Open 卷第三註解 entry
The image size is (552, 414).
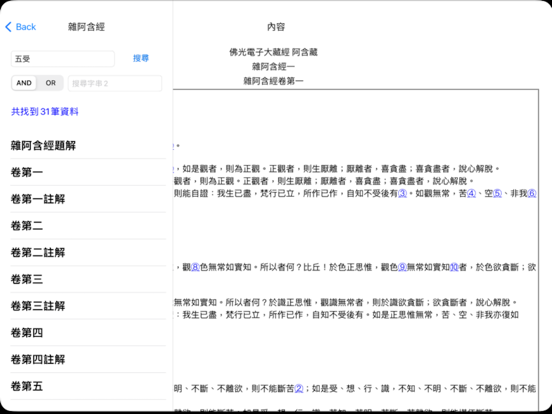point(88,306)
